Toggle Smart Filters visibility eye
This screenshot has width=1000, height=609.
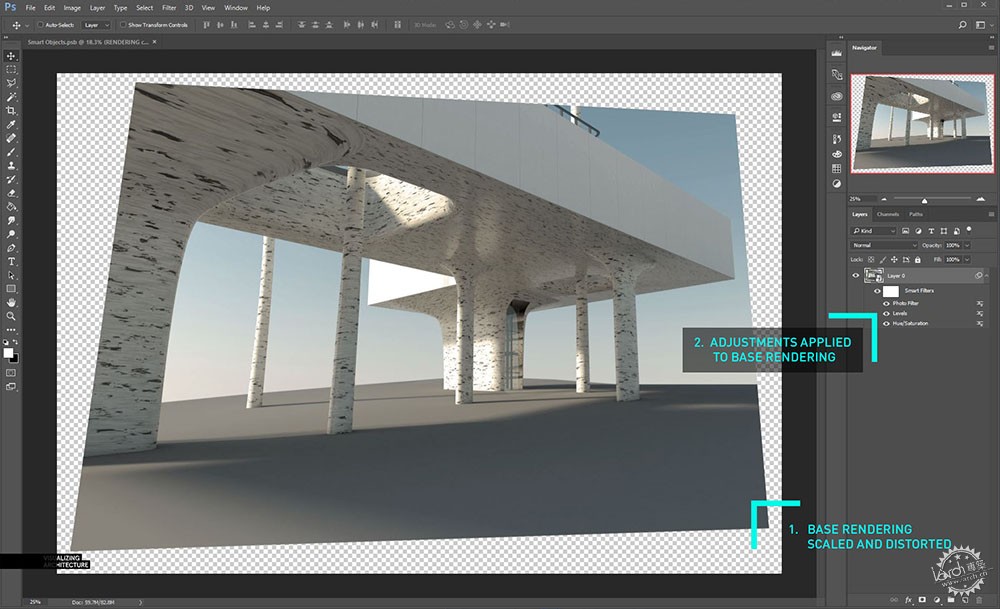coord(877,291)
